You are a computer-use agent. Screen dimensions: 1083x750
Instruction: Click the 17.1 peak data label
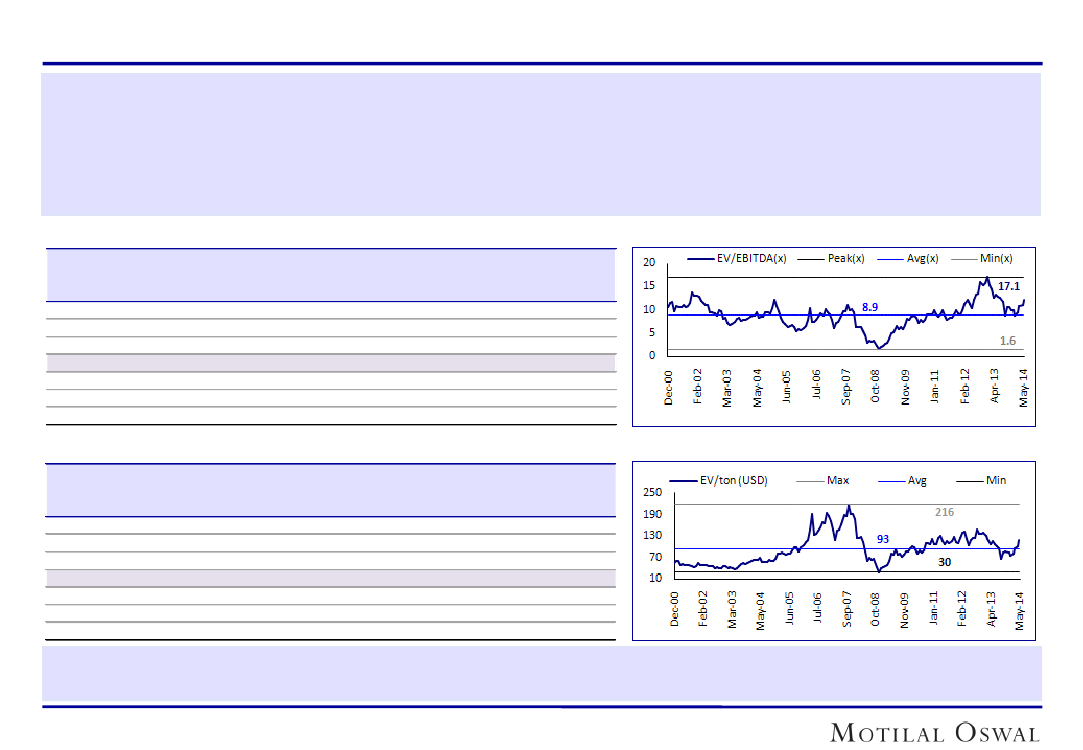pyautogui.click(x=1008, y=286)
